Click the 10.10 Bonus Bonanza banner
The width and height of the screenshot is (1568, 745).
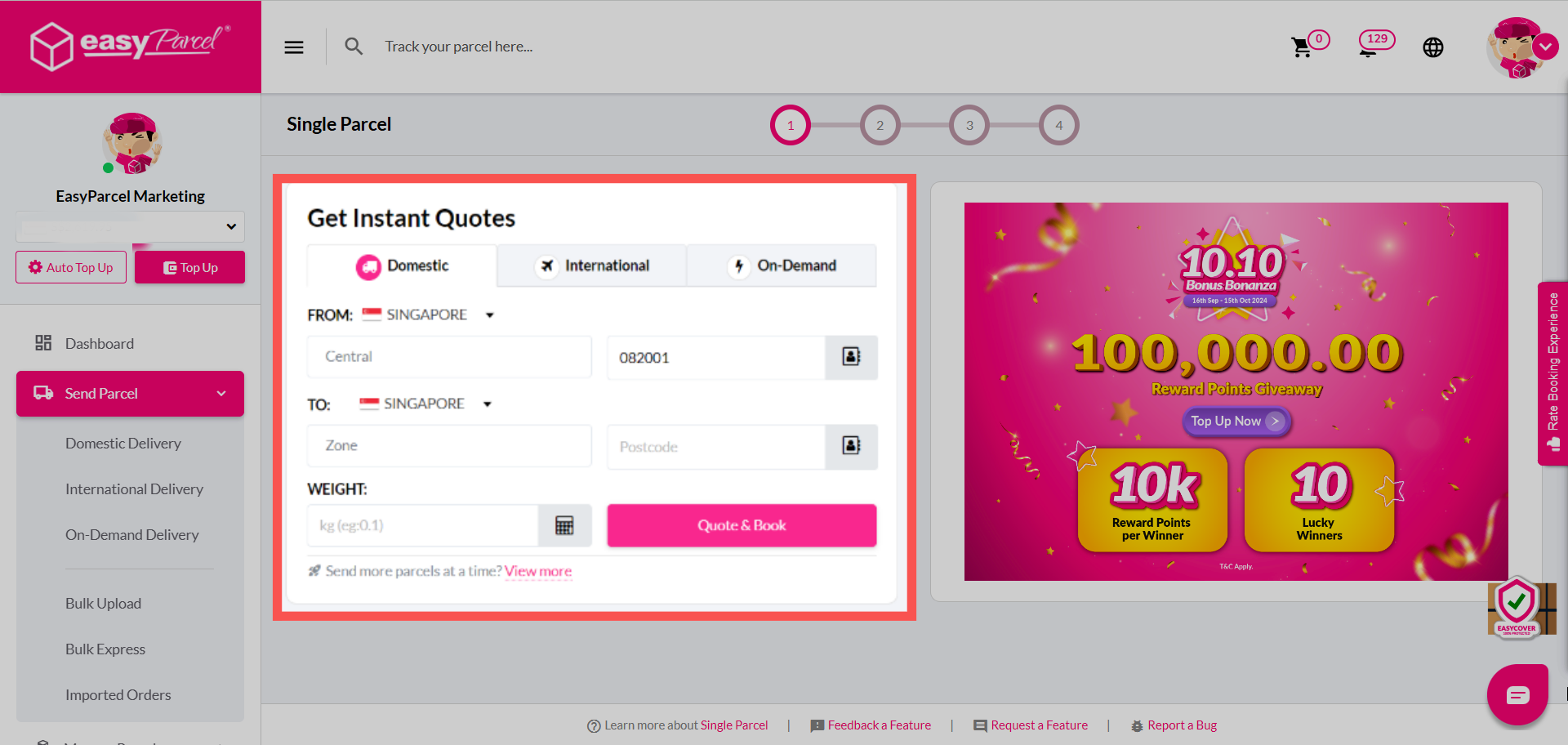pyautogui.click(x=1236, y=391)
